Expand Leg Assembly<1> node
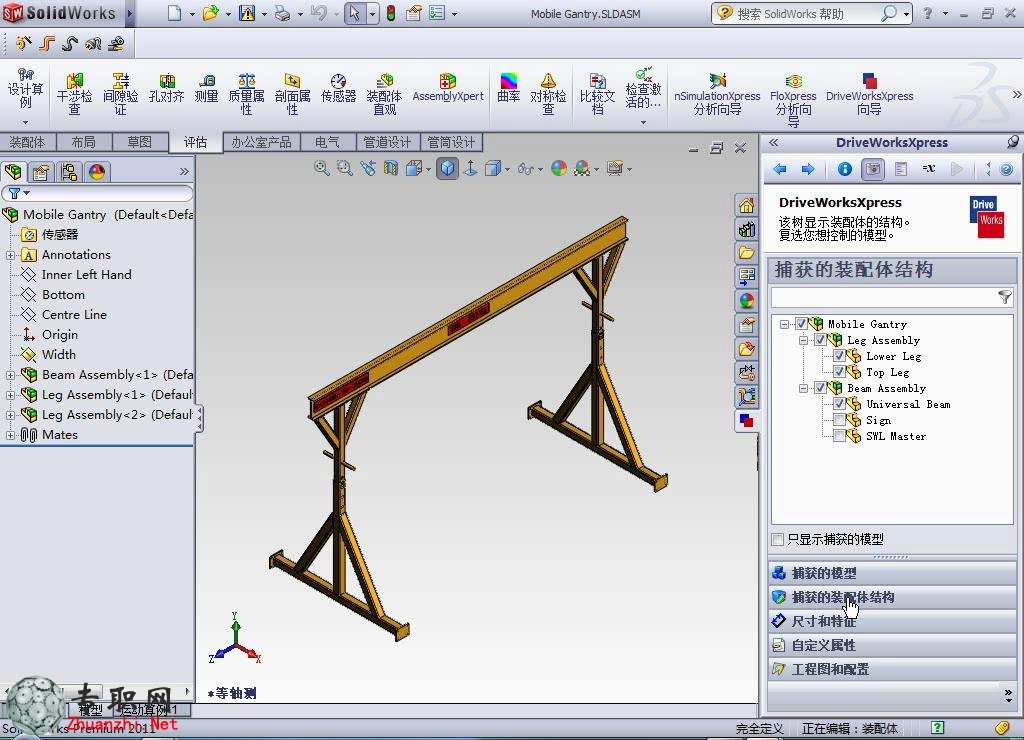1024x740 pixels. (x=10, y=394)
